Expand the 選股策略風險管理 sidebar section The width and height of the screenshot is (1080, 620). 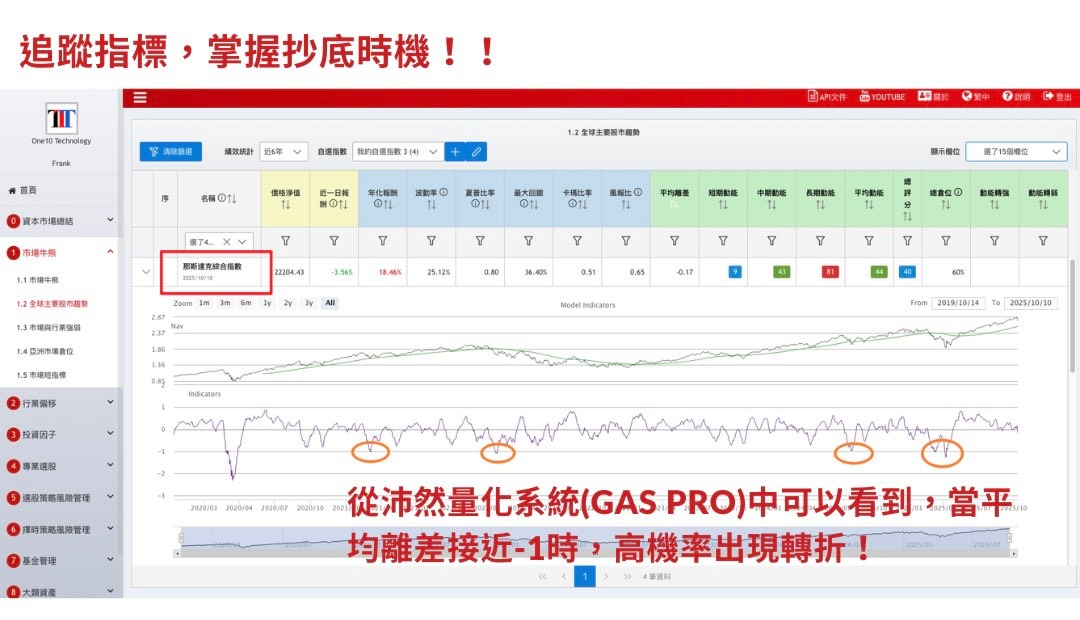[x=61, y=497]
